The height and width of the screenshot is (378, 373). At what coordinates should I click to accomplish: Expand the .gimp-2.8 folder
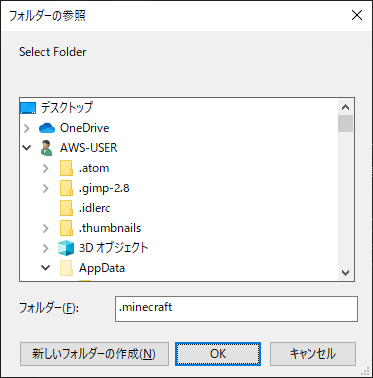pyautogui.click(x=46, y=188)
